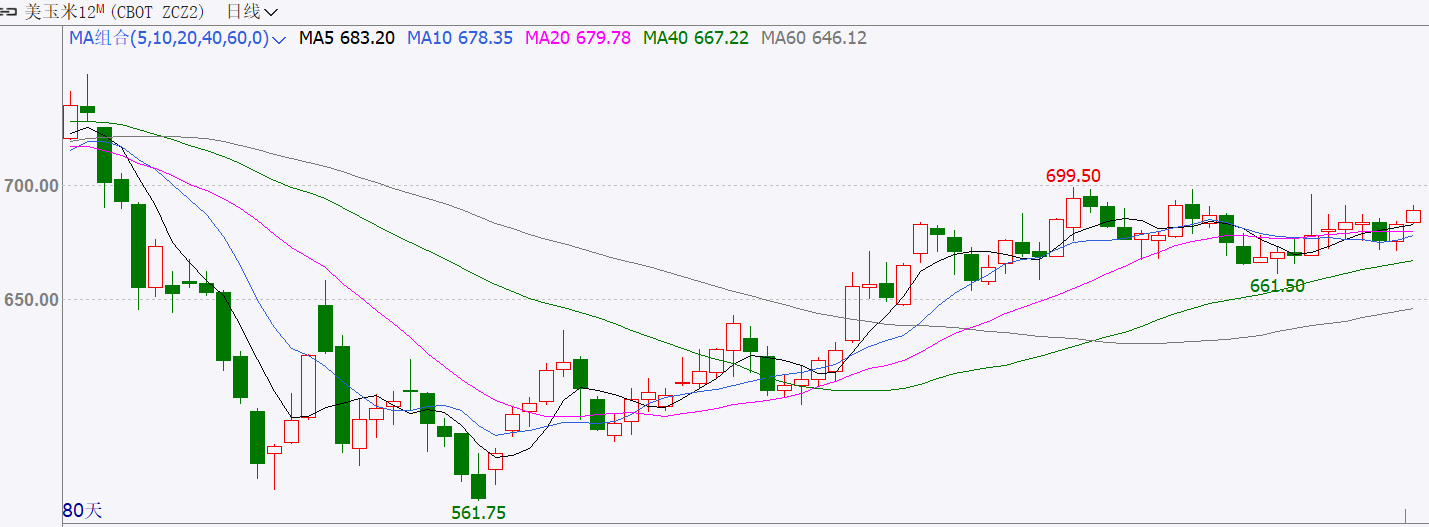
Task: Click the 699.50 high price label
Action: [x=1073, y=175]
